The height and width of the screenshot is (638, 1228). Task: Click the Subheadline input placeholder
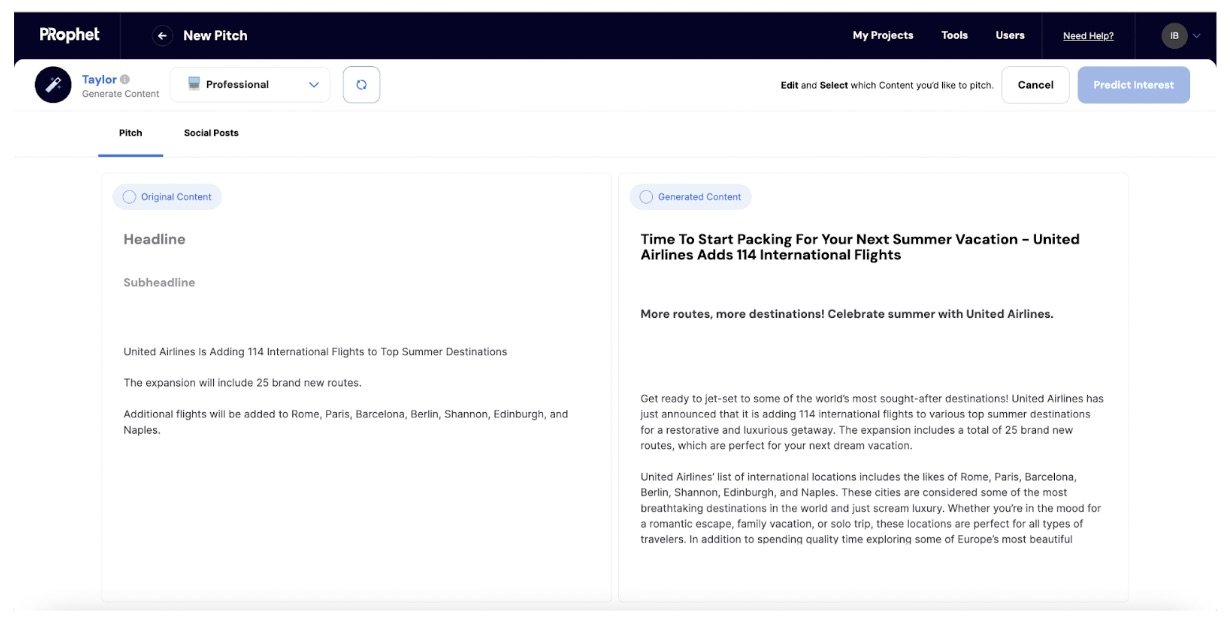click(159, 282)
